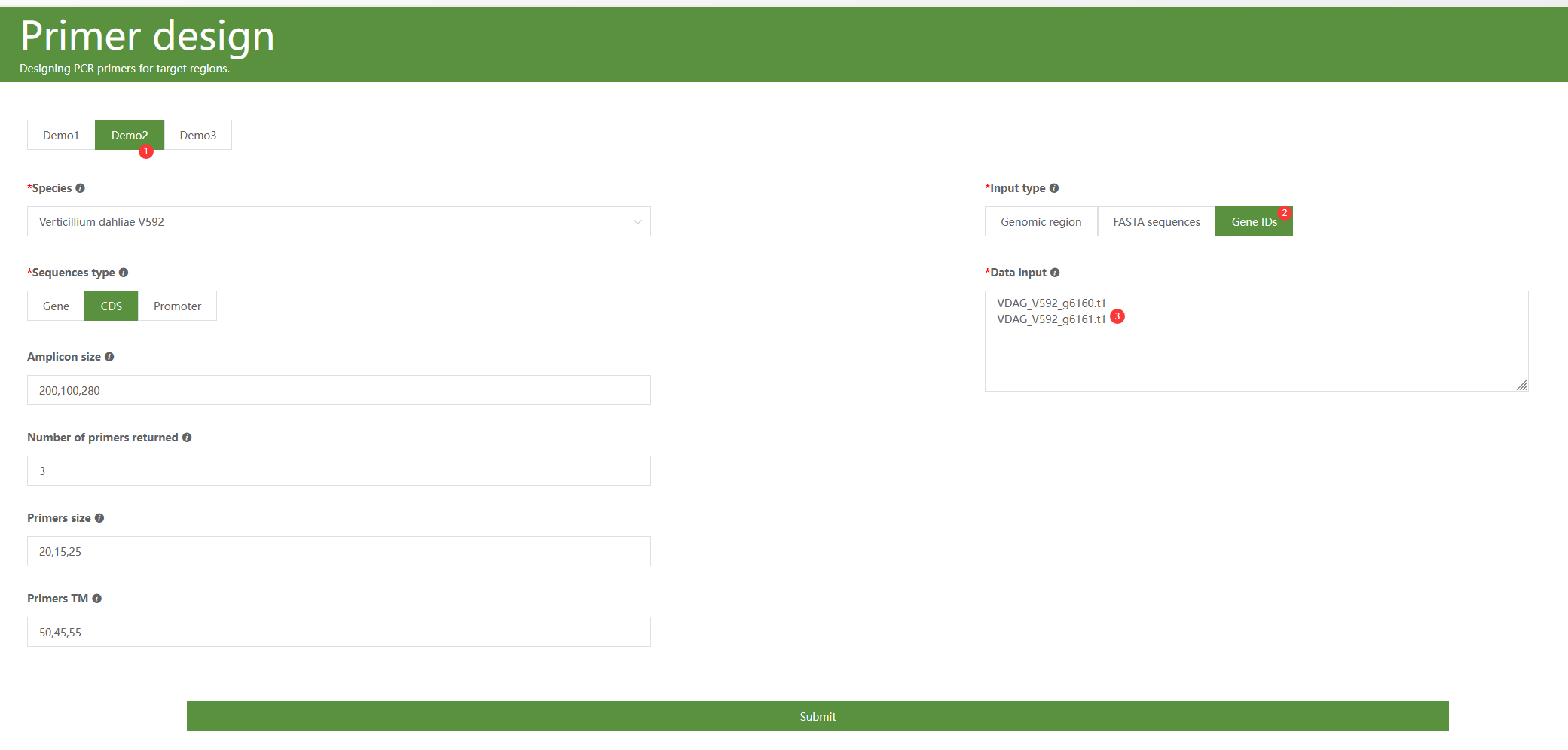Click the Primers size input field
This screenshot has width=1568, height=750.
[339, 551]
